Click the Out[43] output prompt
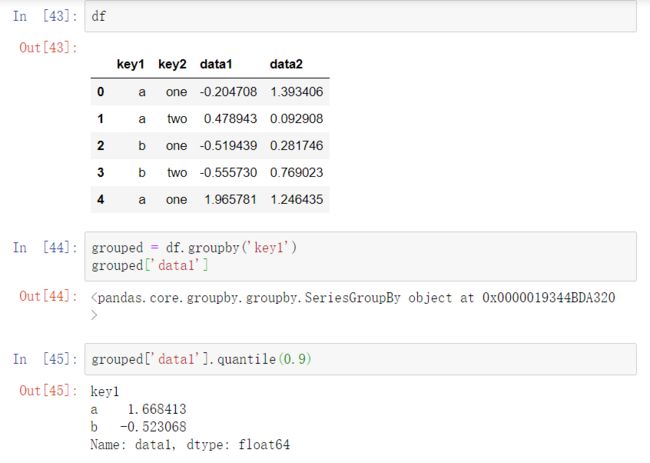The image size is (650, 463). pos(48,47)
